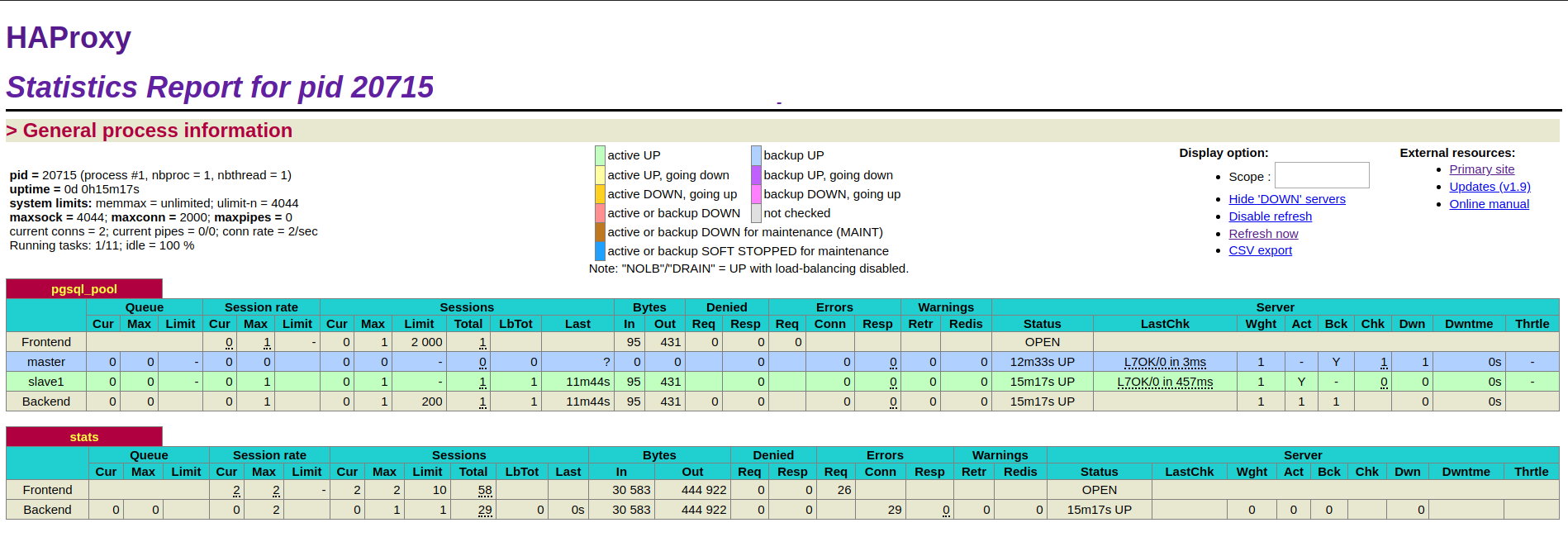Click the '58' sessions total in stats Frontend
Viewport: 1568px width, 537px height.
(485, 490)
